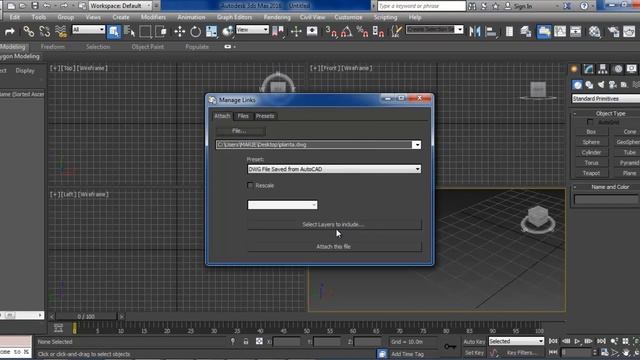Click the Redo arrow in main toolbar
This screenshot has width=640, height=360.
pos(10,31)
